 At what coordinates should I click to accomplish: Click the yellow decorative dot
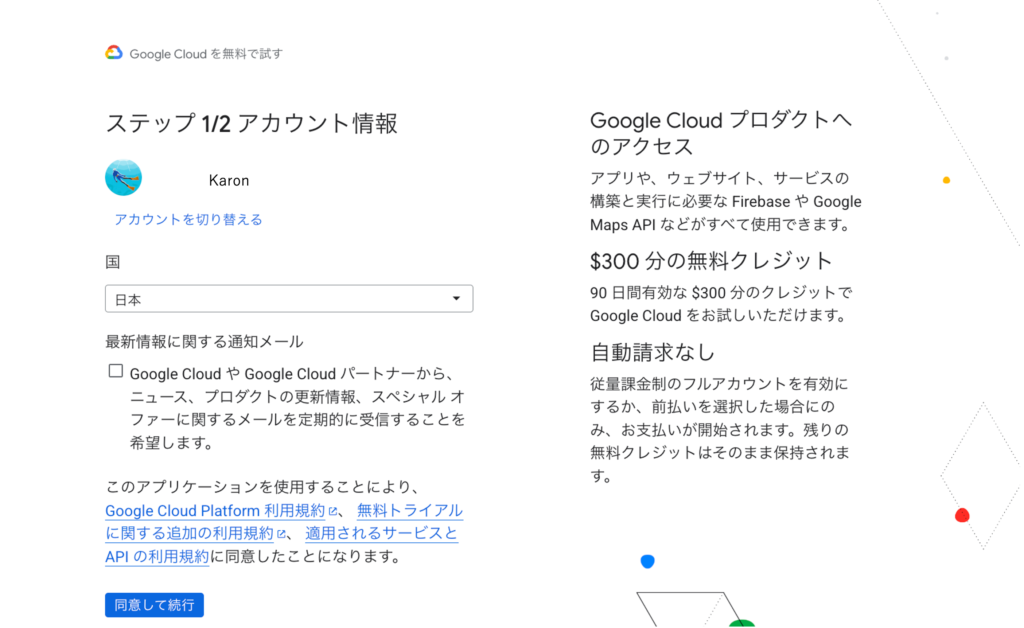coord(946,180)
